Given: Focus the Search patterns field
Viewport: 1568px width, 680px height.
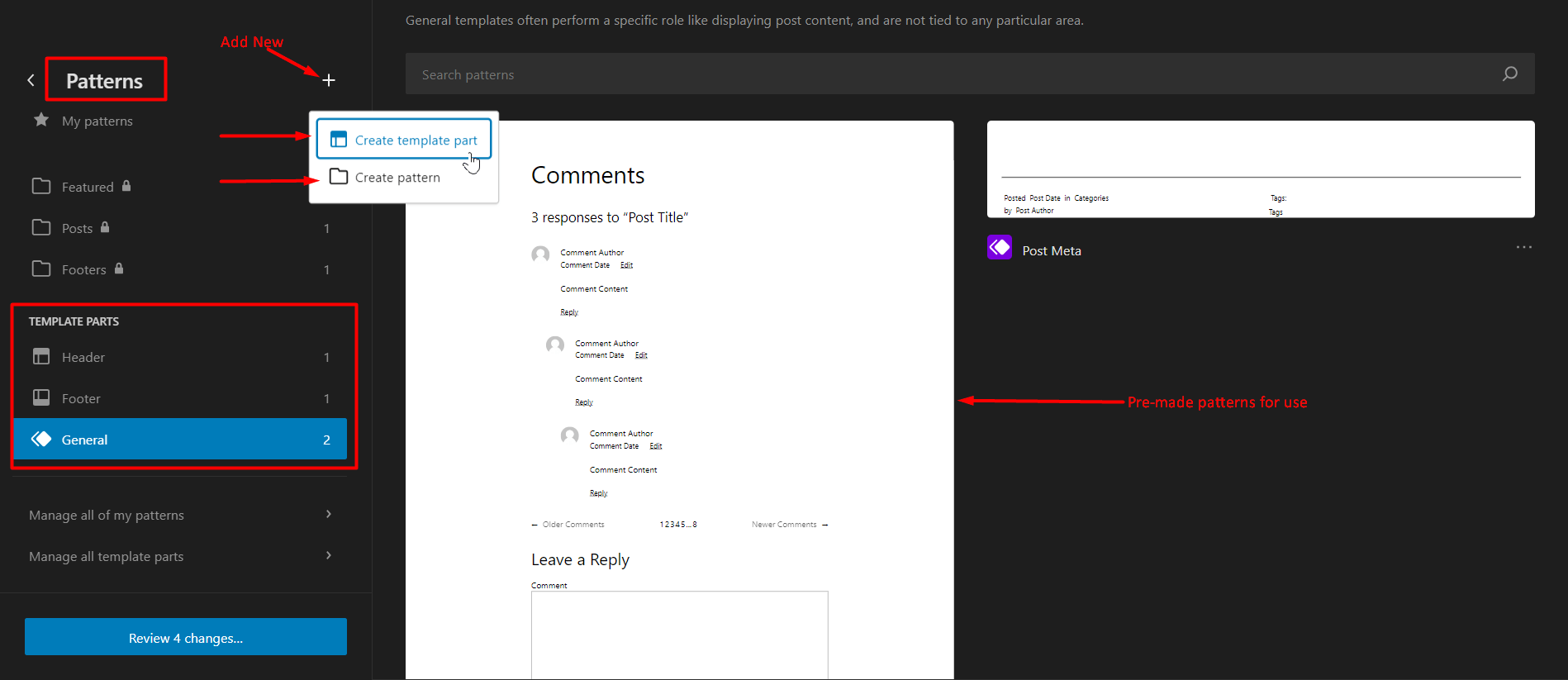Looking at the screenshot, I should pyautogui.click(x=970, y=74).
